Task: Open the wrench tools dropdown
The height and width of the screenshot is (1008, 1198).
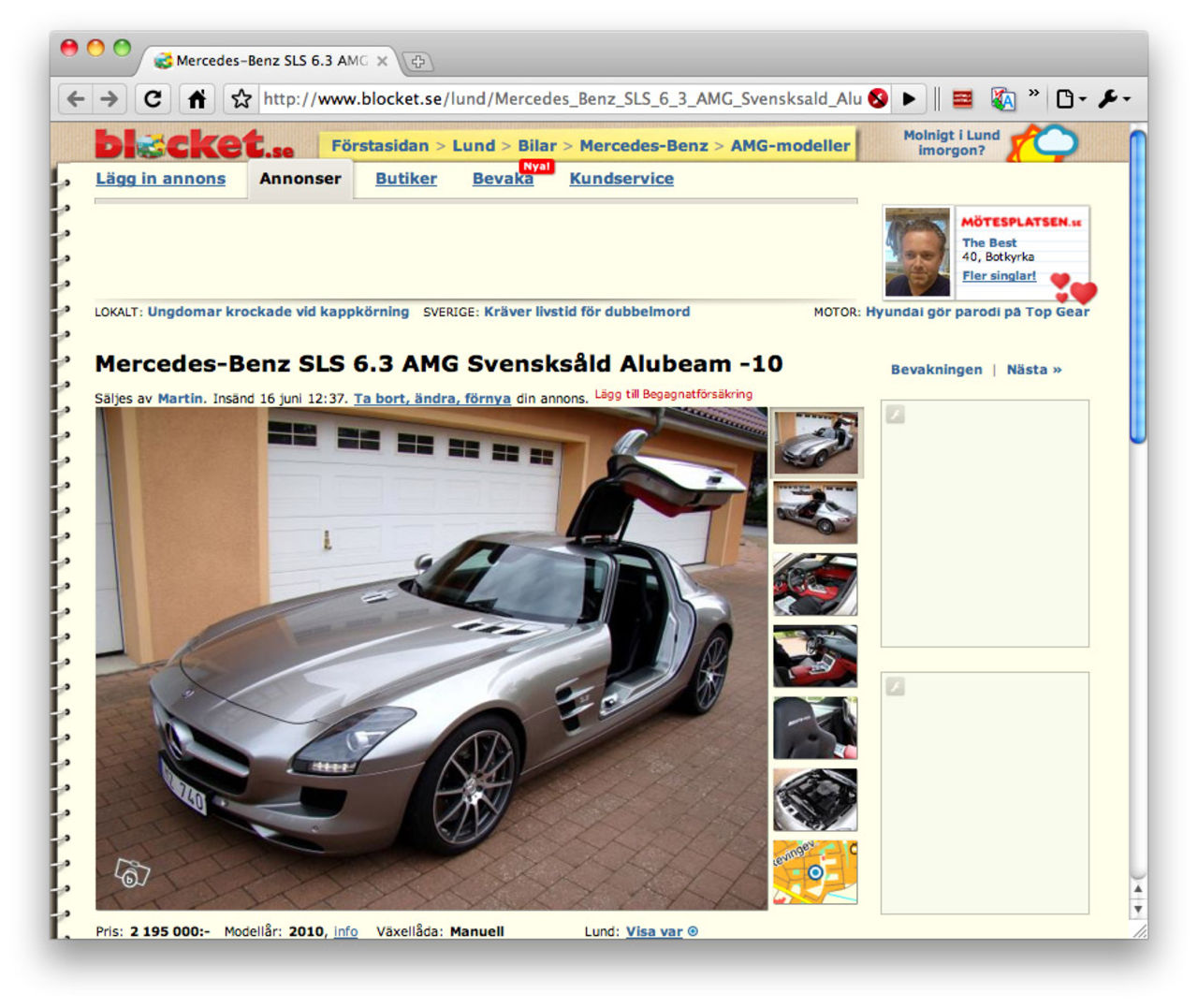Action: pyautogui.click(x=1111, y=97)
